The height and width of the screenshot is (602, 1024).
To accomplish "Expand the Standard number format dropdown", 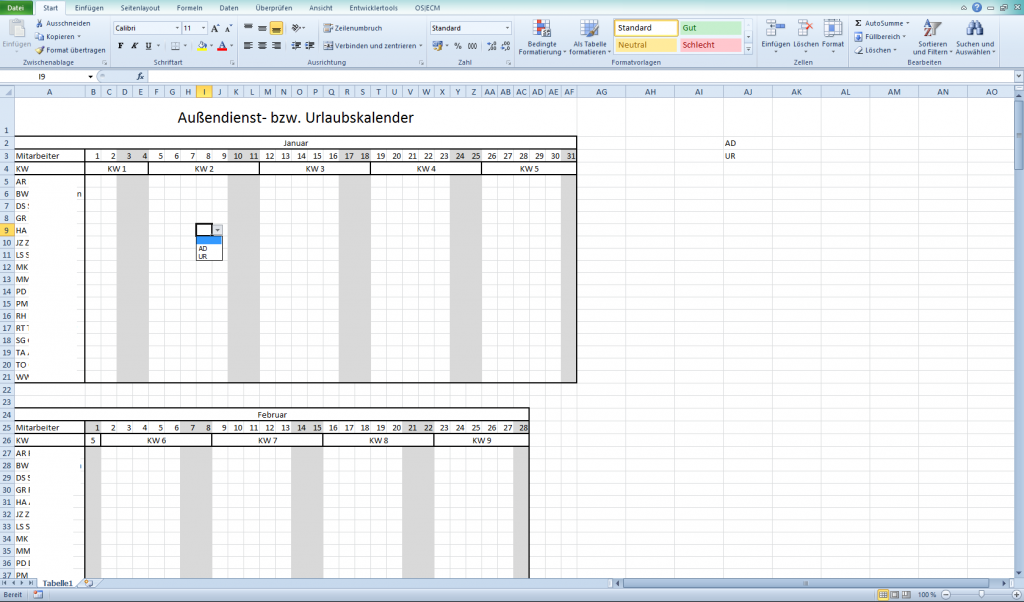I will tap(507, 28).
